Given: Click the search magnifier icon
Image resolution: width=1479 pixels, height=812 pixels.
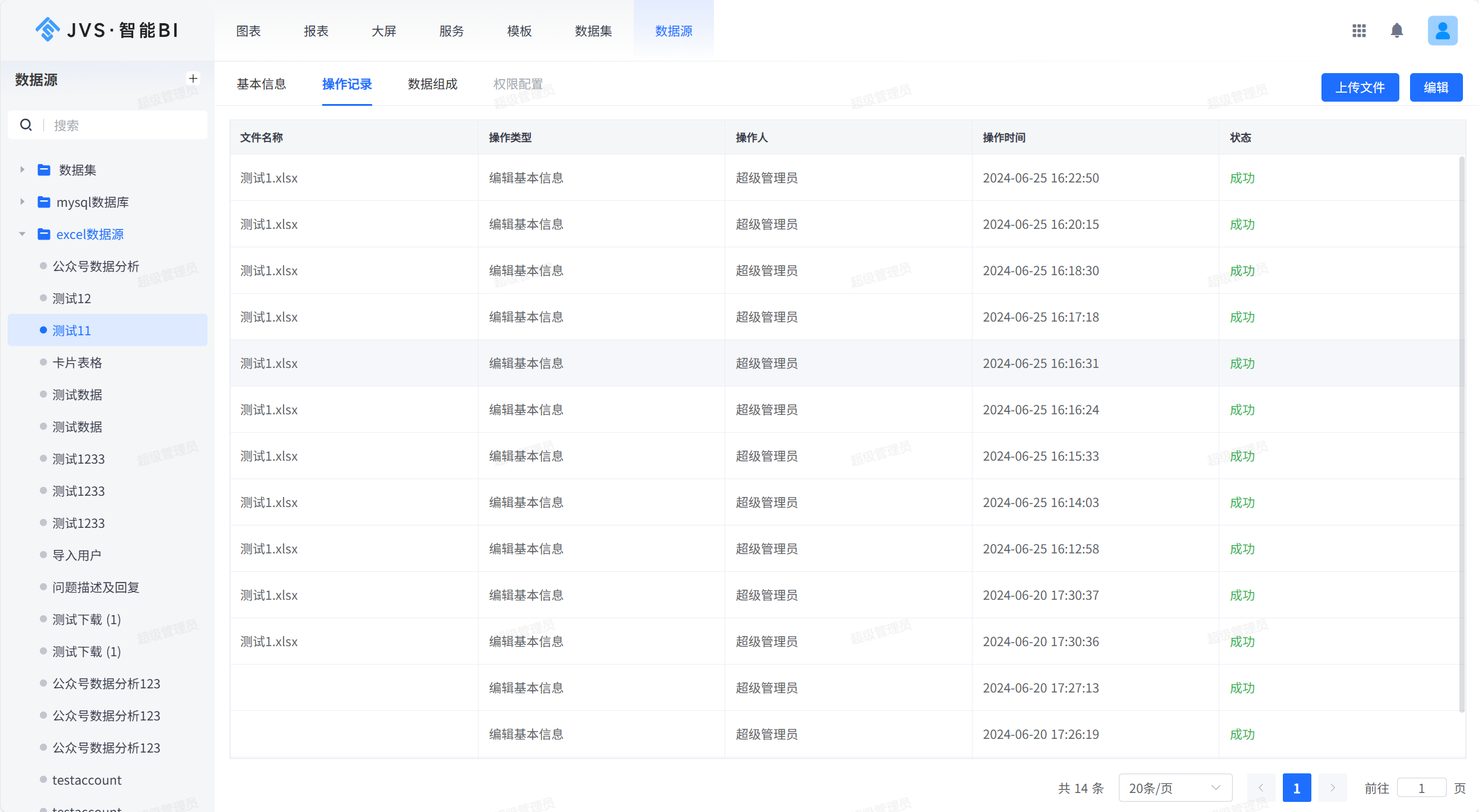Looking at the screenshot, I should (26, 125).
